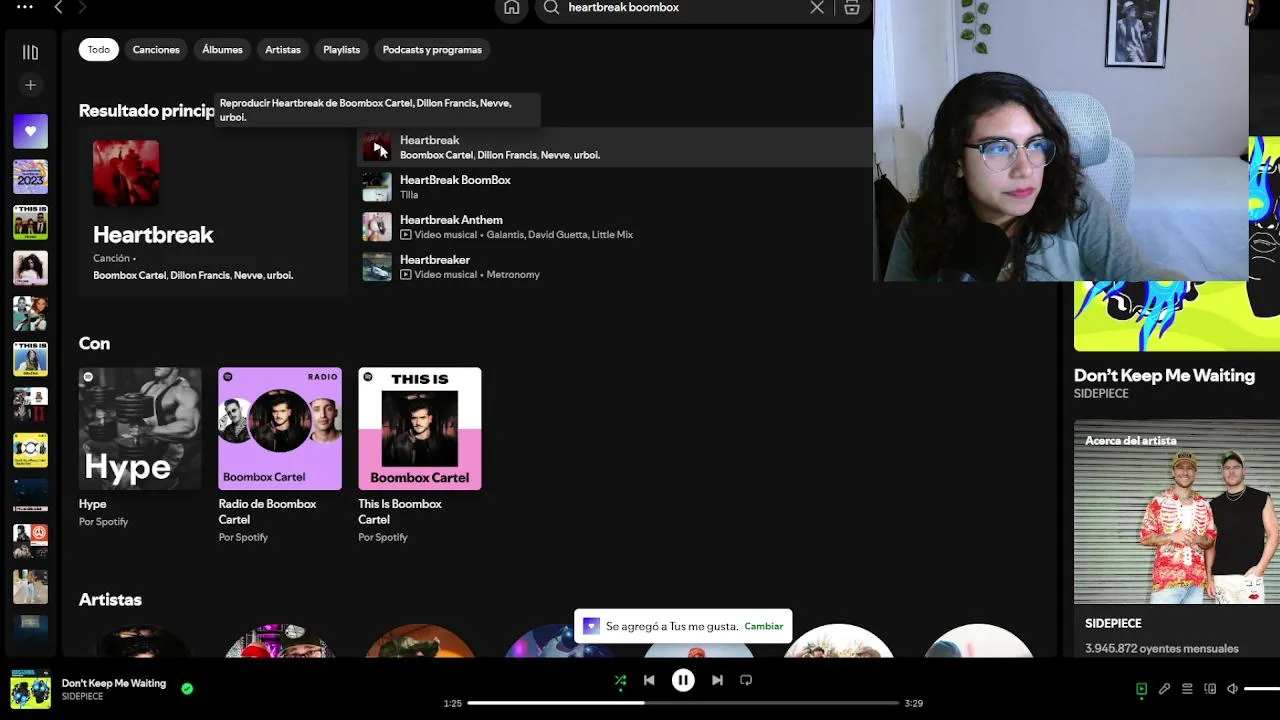Screen dimensions: 1280x720
Task: Open the Liked Songs heart tile
Action: click(x=30, y=131)
